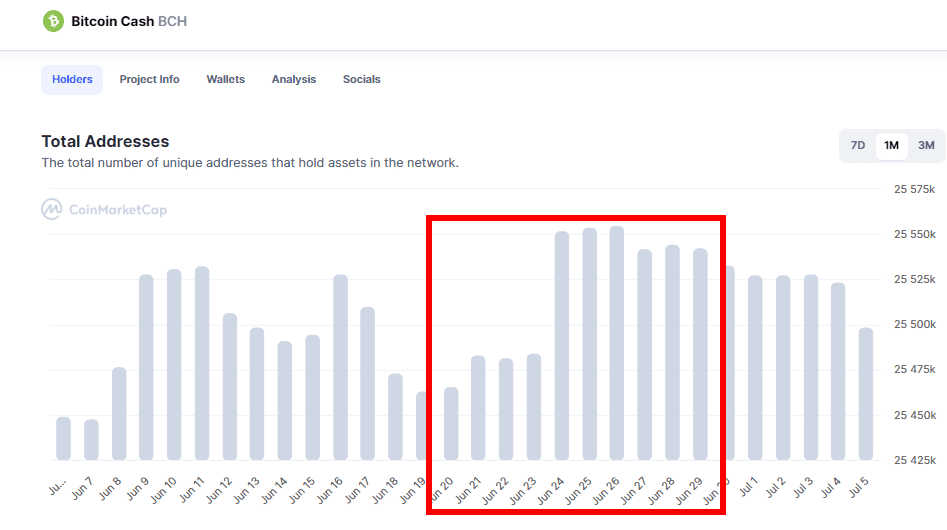
Task: Click the Jun 10 x-axis date label
Action: coord(164,490)
